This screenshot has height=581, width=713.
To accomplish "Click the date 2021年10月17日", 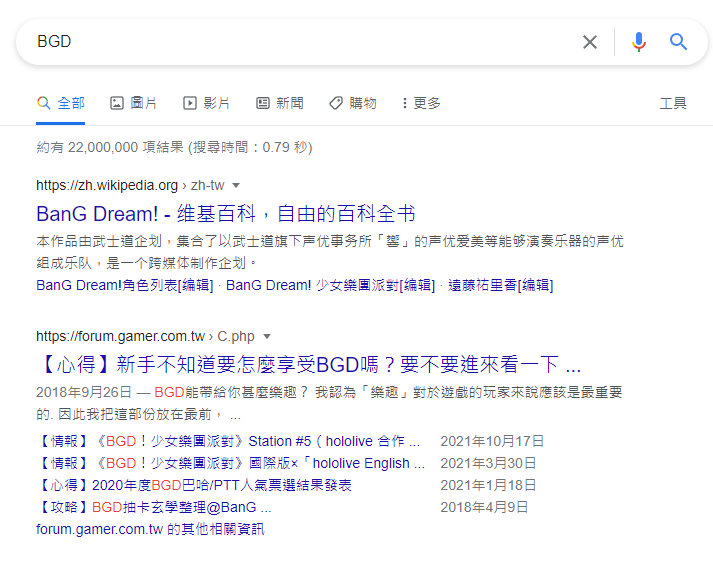I will coord(492,441).
